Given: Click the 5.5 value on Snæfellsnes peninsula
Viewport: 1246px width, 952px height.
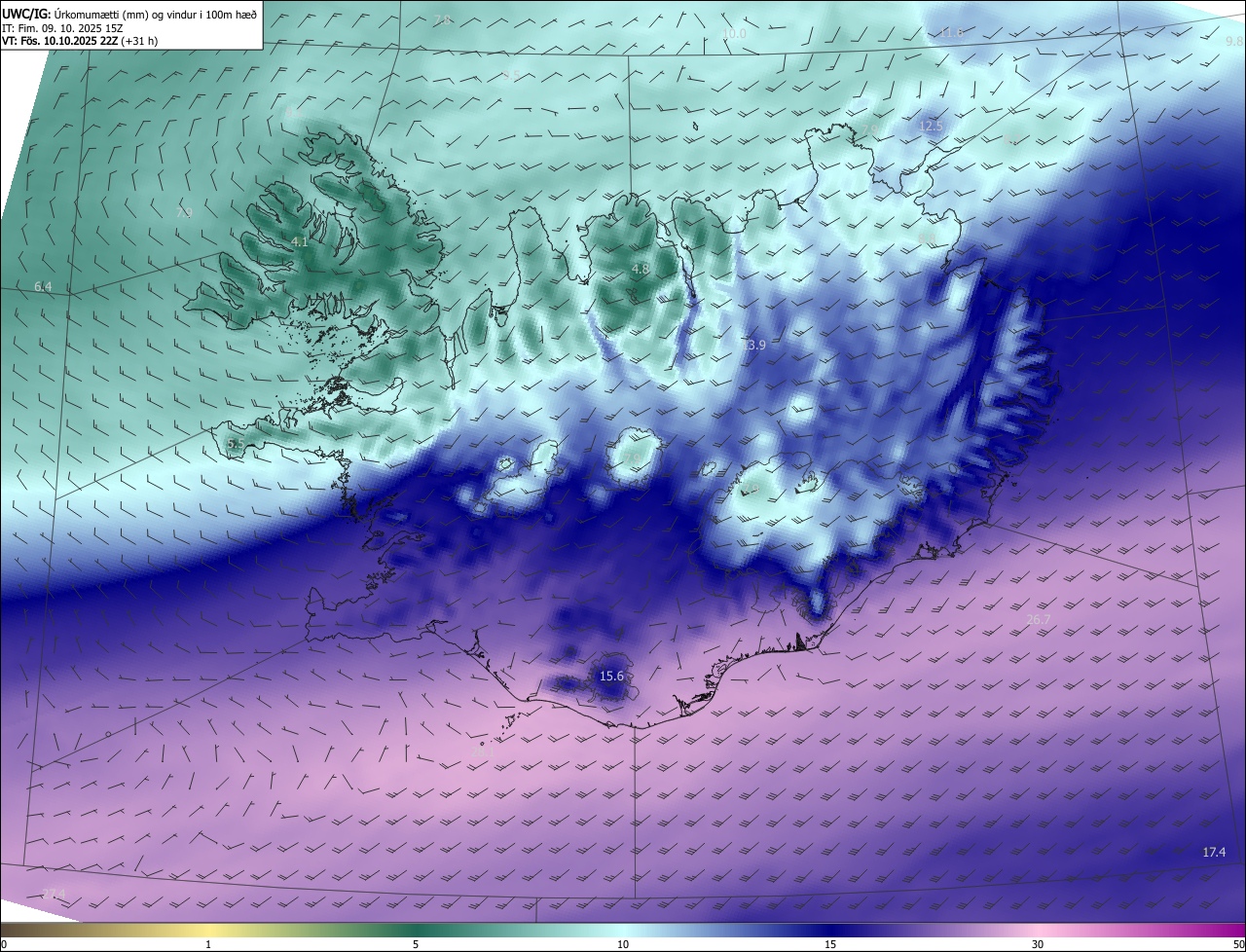Looking at the screenshot, I should point(236,443).
